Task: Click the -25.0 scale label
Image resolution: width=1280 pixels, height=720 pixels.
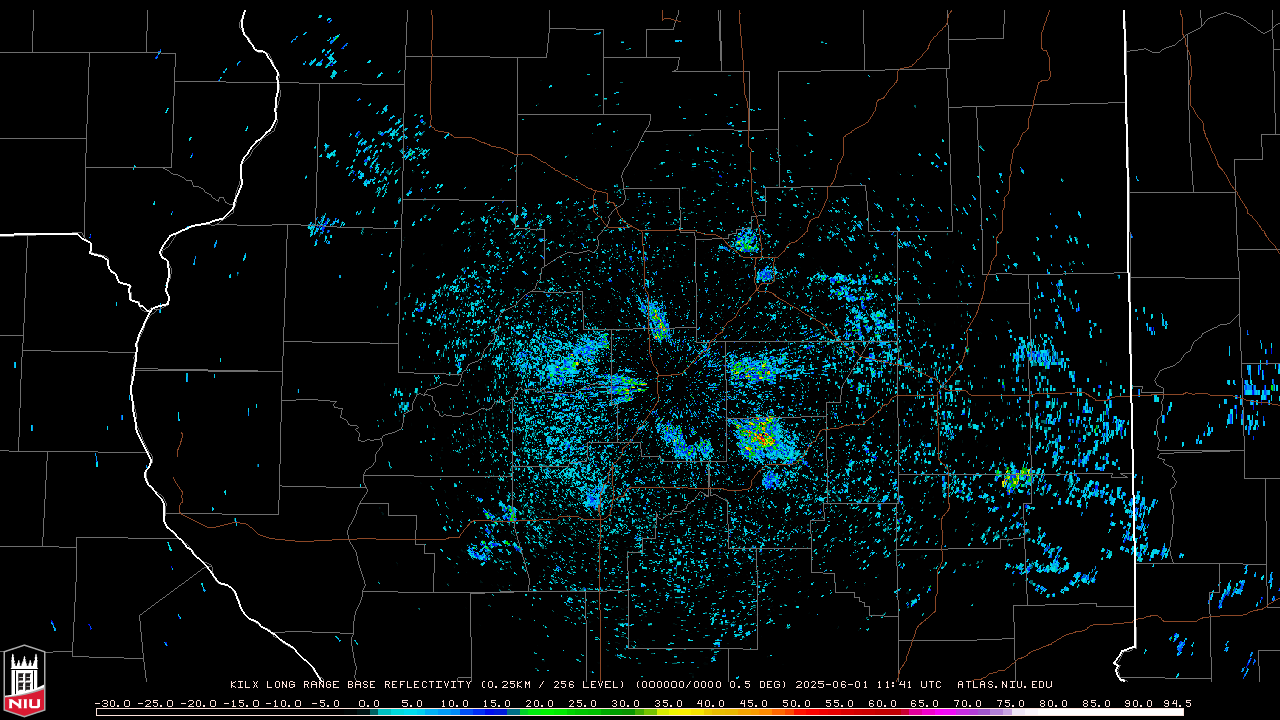Action: click(156, 704)
